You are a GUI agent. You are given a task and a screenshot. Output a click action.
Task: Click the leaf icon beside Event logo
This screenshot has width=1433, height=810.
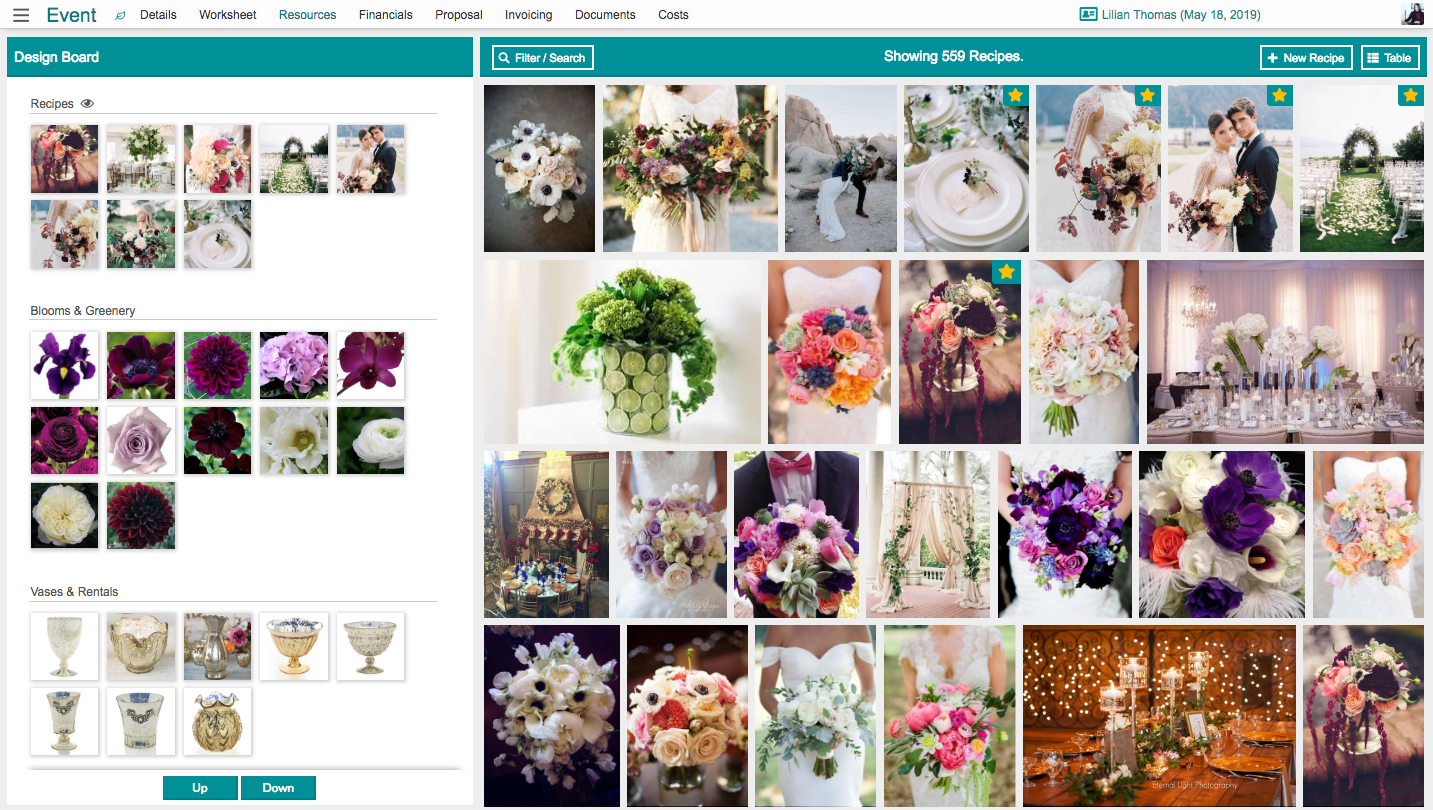[120, 16]
